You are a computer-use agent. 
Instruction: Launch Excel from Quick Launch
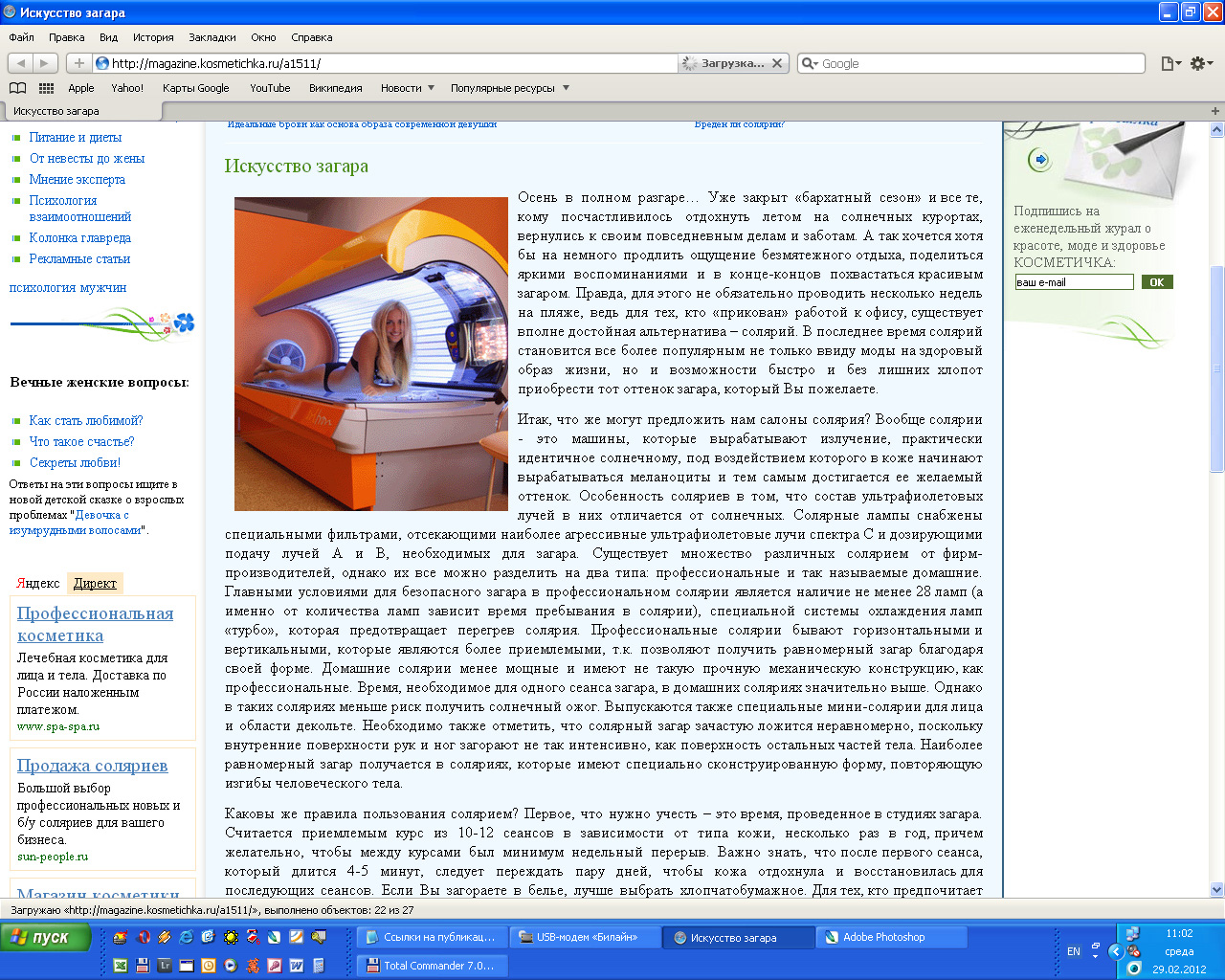point(121,965)
